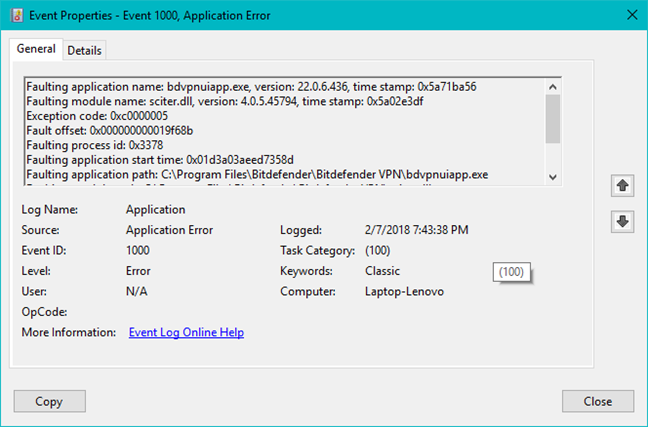The image size is (648, 427).
Task: Click the Event ID value '1000'
Action: tap(138, 250)
